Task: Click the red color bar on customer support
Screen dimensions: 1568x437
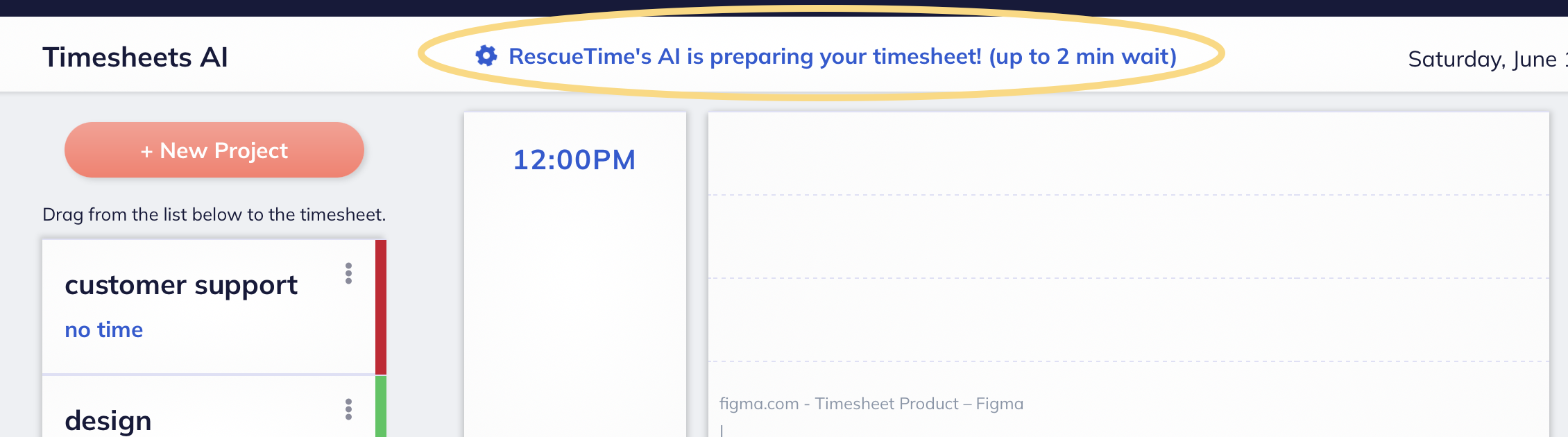Action: pyautogui.click(x=380, y=307)
